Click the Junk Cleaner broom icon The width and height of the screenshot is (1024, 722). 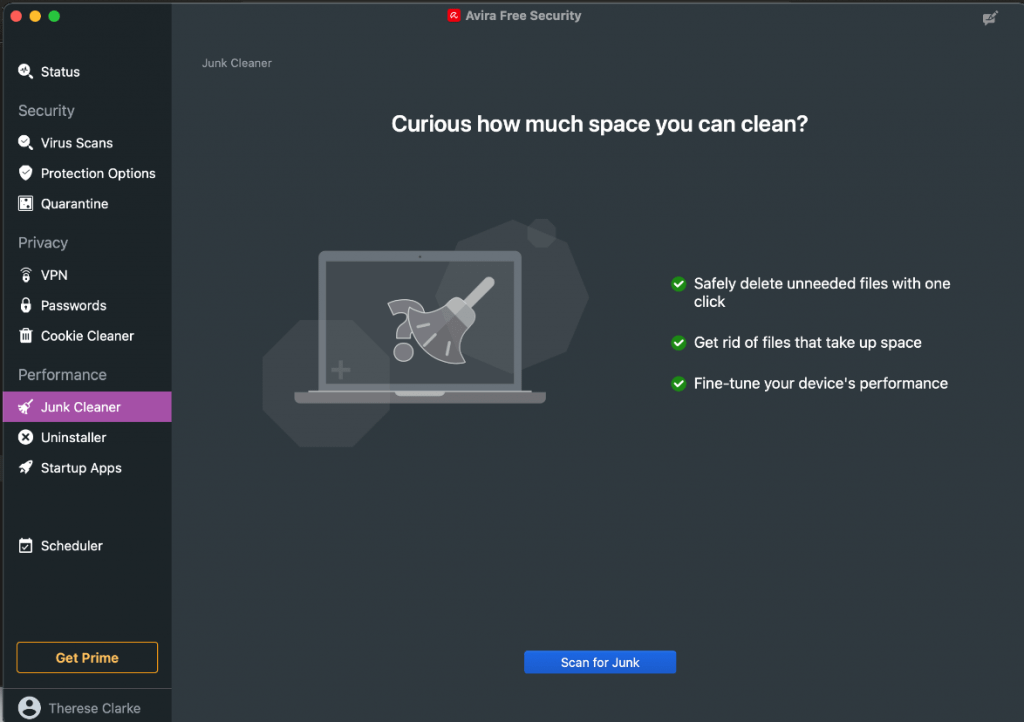(x=25, y=407)
